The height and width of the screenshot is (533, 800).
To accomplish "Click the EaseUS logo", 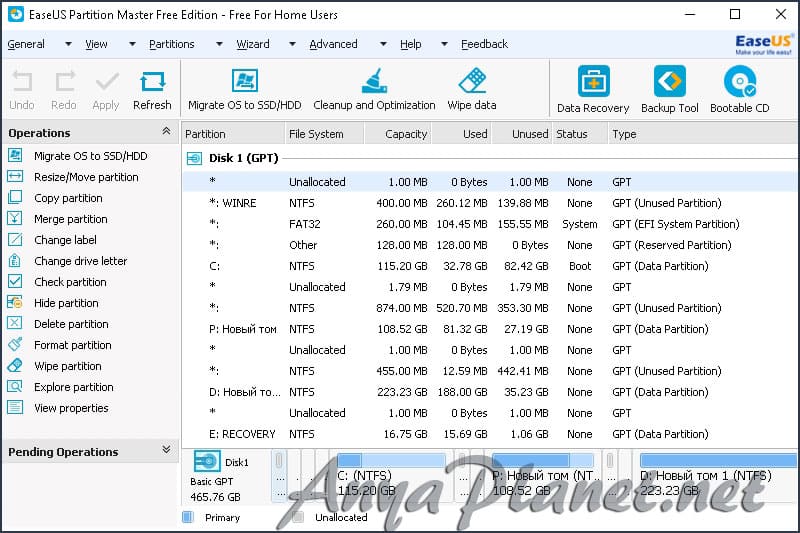I will [764, 44].
